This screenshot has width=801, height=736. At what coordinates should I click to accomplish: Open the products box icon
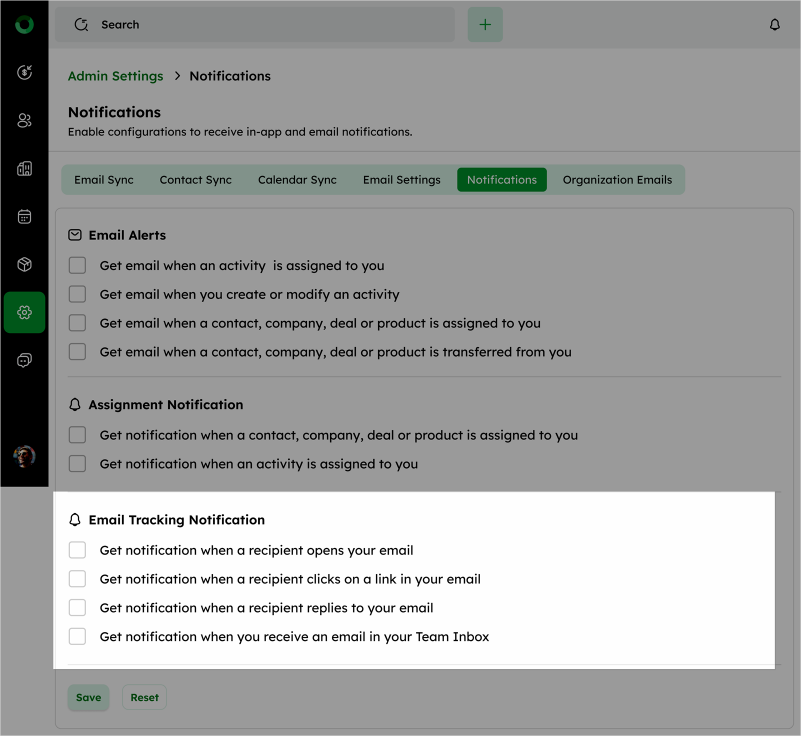pyautogui.click(x=24, y=265)
